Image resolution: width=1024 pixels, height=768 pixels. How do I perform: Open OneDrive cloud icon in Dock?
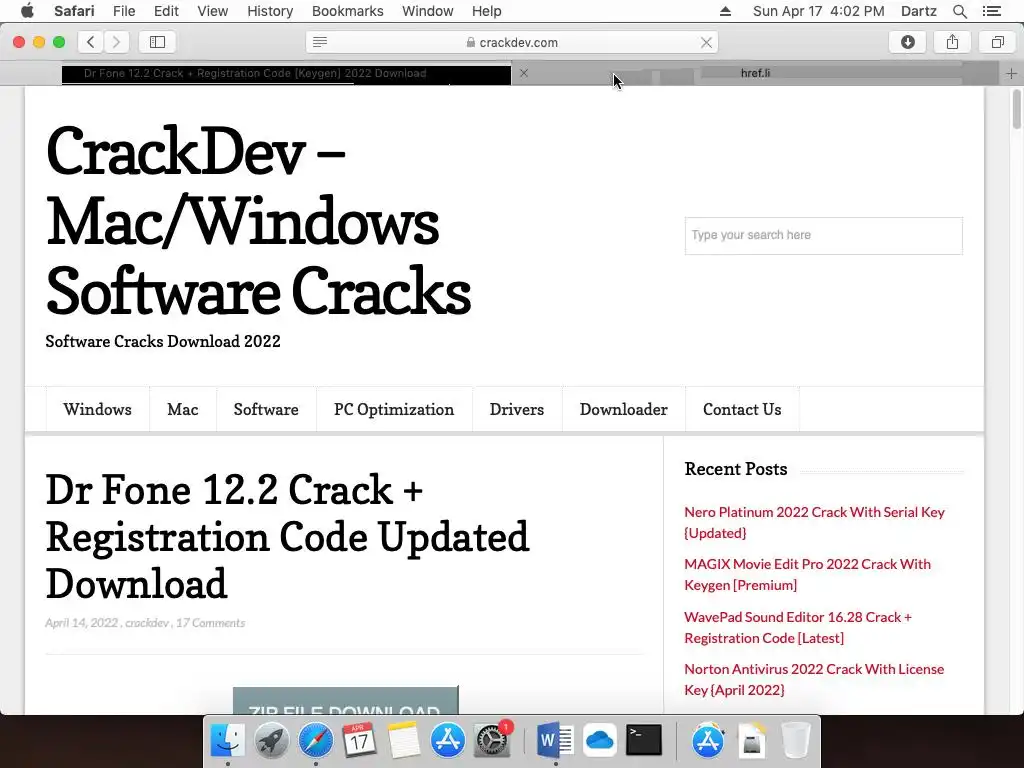click(x=600, y=741)
